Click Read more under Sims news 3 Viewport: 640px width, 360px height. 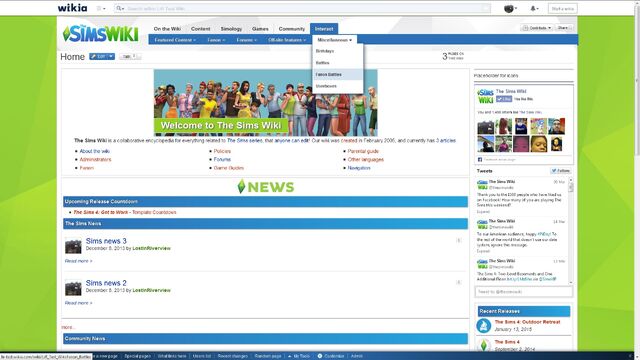tap(78, 261)
